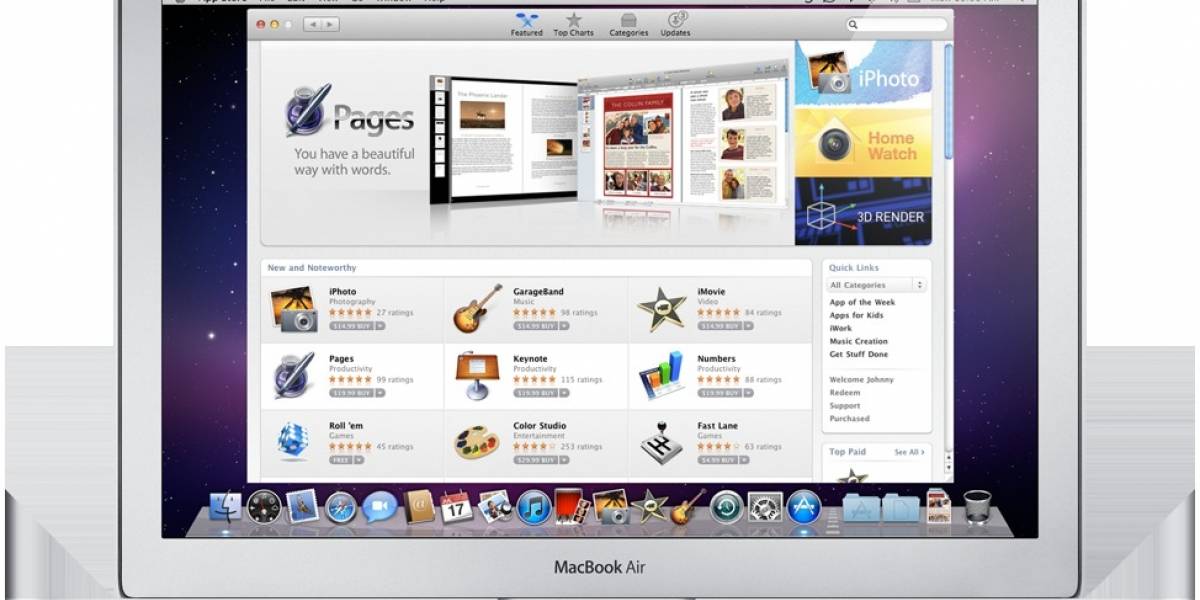Open the Home Watch featured tile
This screenshot has width=1200, height=600.
pos(863,144)
